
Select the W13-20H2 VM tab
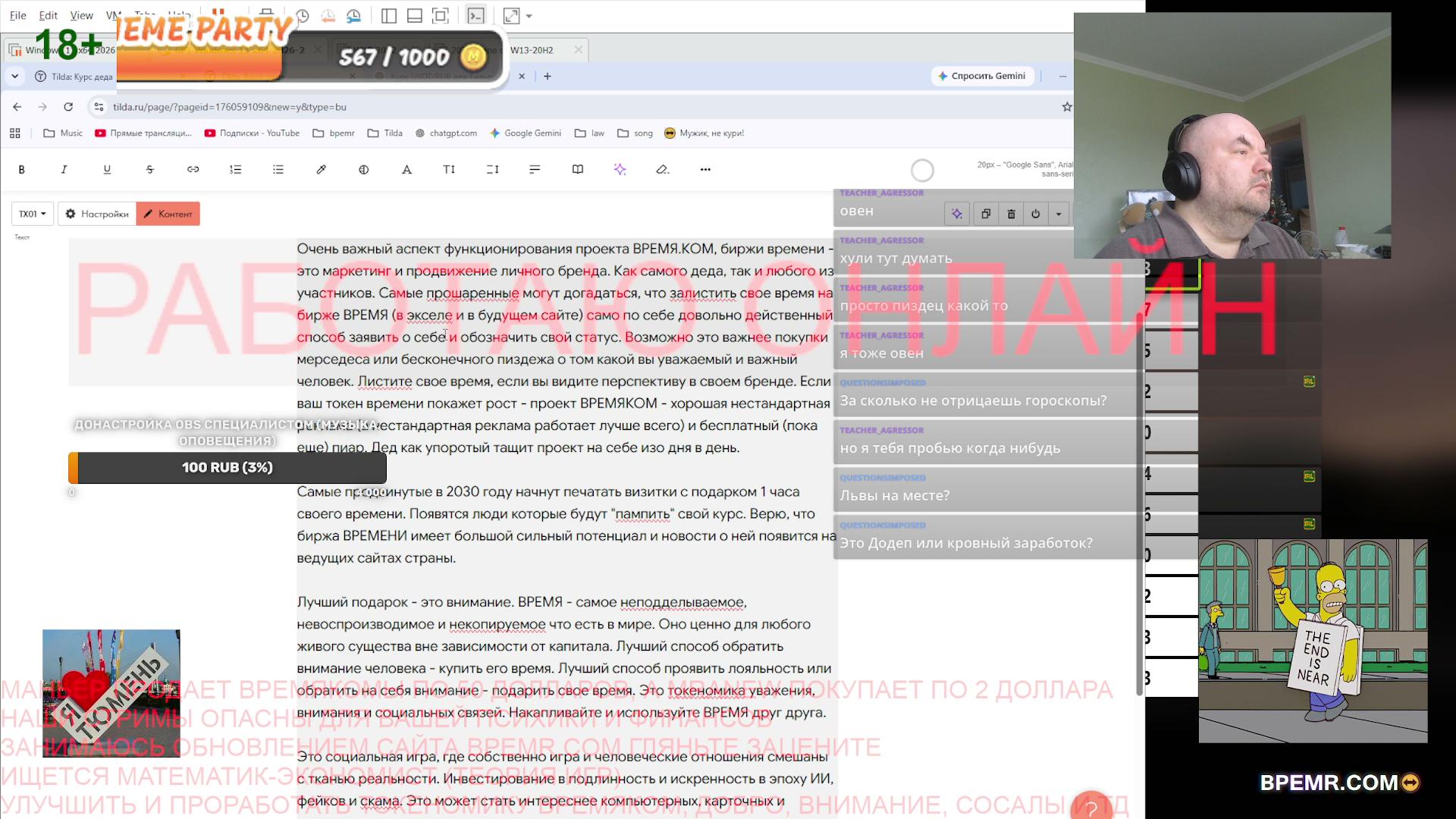[x=532, y=50]
